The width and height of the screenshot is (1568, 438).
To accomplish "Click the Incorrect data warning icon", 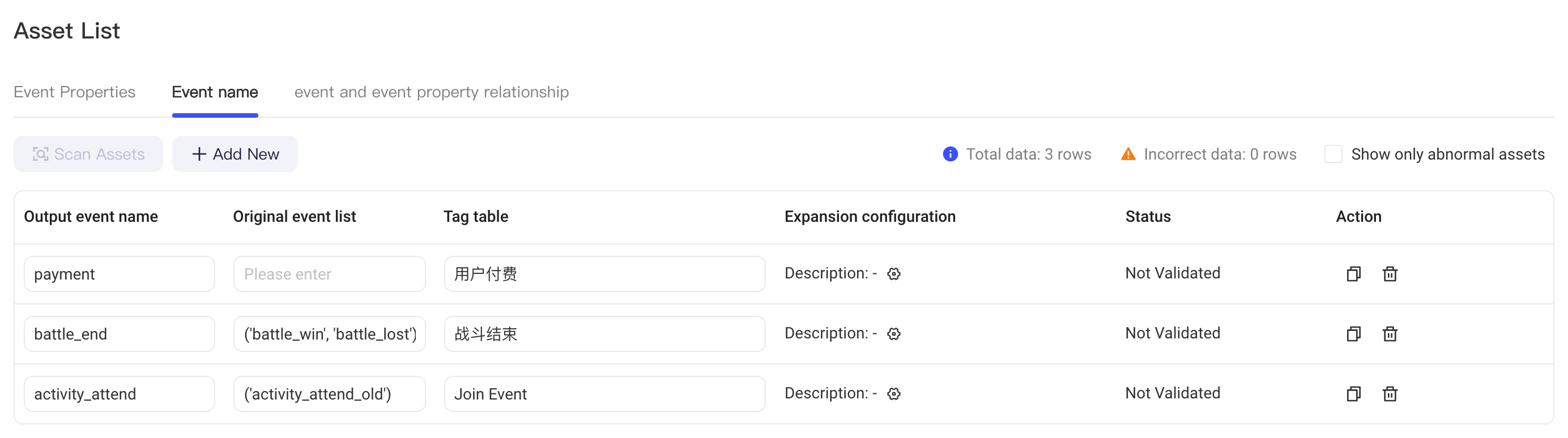I will tap(1128, 154).
